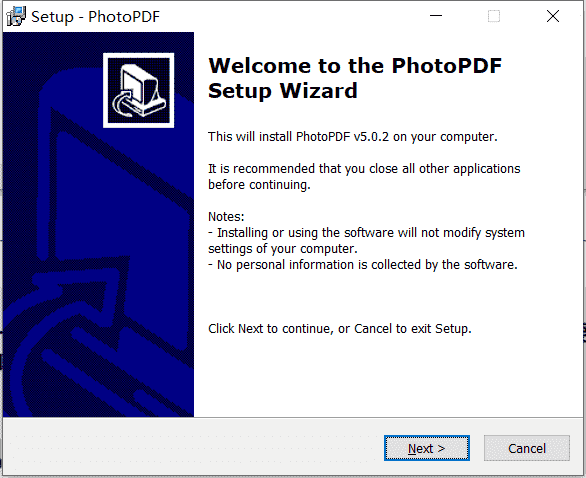Click the 'settings of your computer.' line
Image resolution: width=586 pixels, height=478 pixels.
pos(283,249)
